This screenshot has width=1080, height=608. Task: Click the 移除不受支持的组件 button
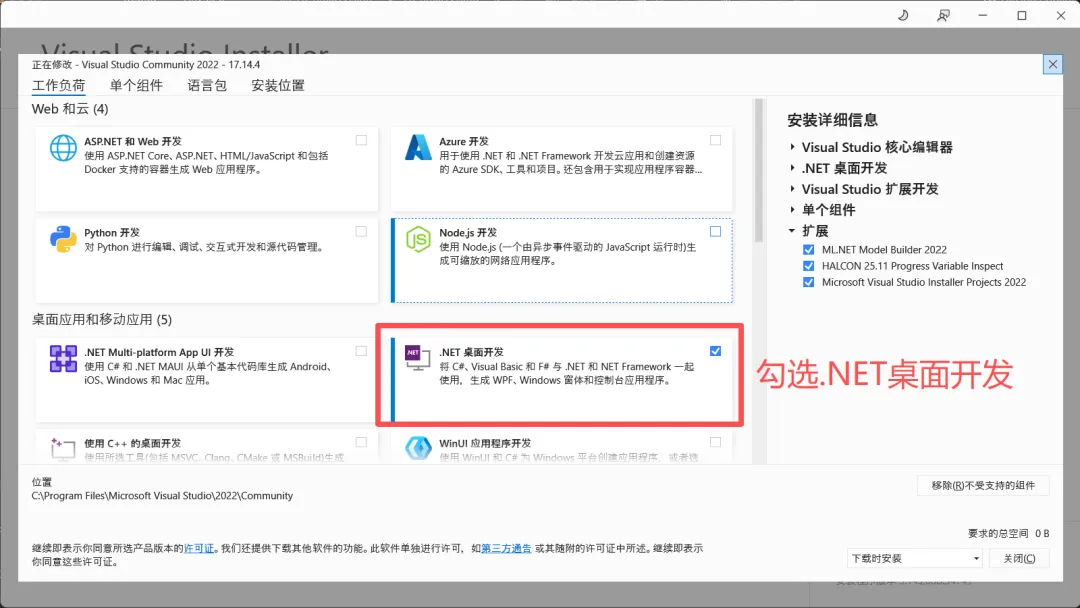[x=983, y=485]
